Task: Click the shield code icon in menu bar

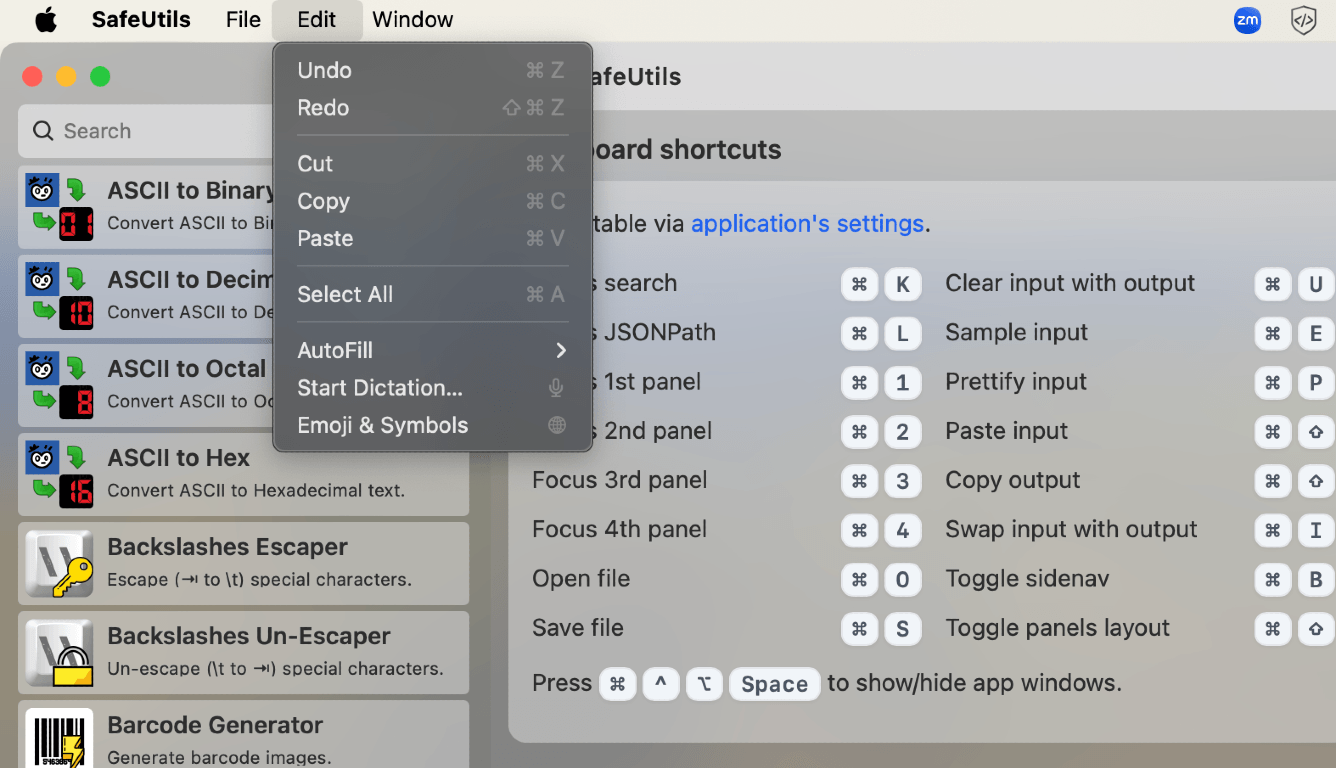Action: pos(1303,20)
